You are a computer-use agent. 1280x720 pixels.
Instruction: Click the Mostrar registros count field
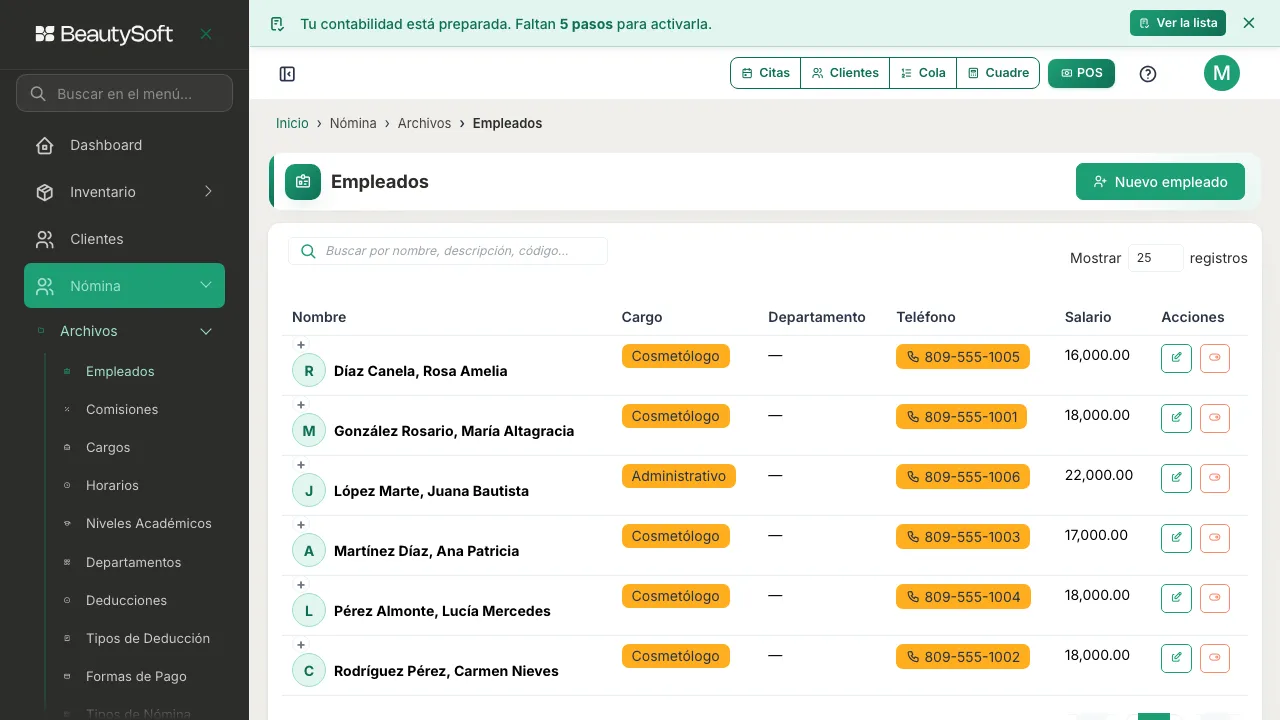[x=1156, y=258]
